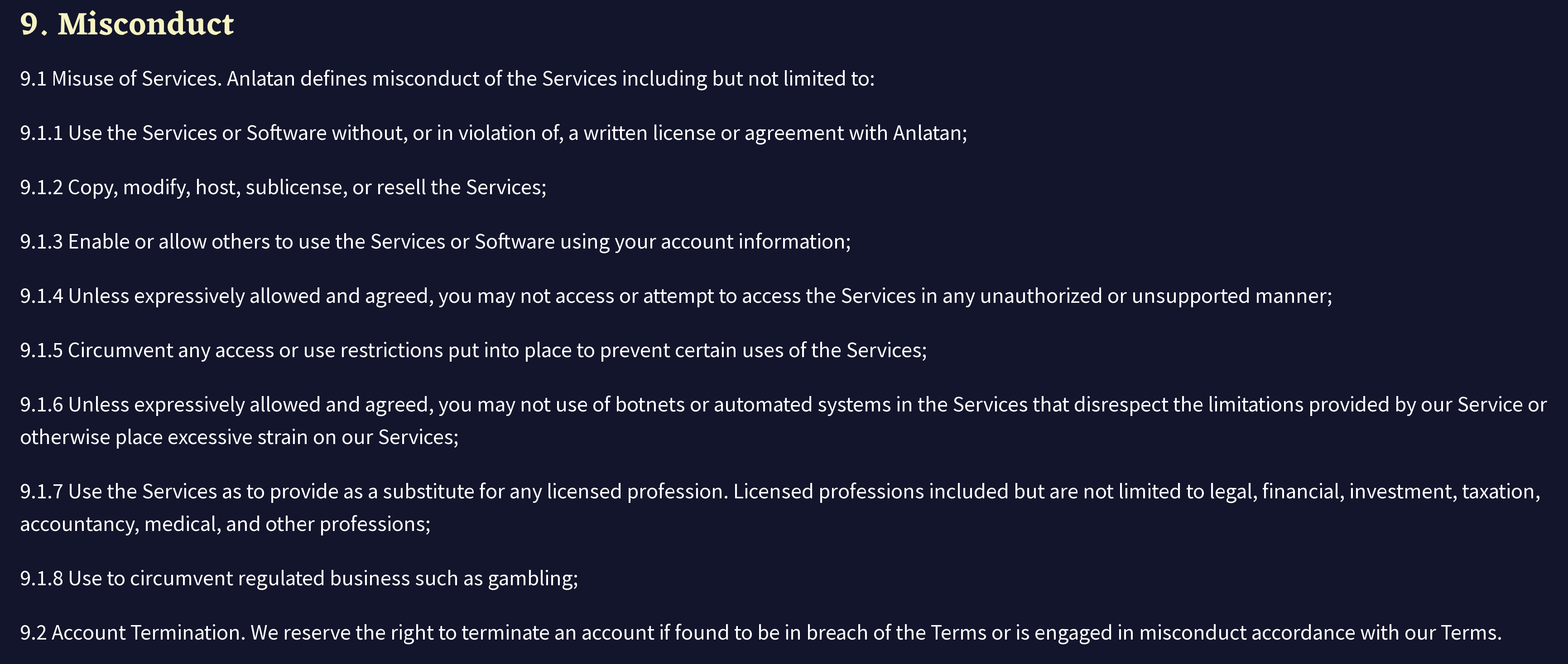Viewport: 1568px width, 664px height.
Task: Click the "9. Misconduct" section heading
Action: 127,24
